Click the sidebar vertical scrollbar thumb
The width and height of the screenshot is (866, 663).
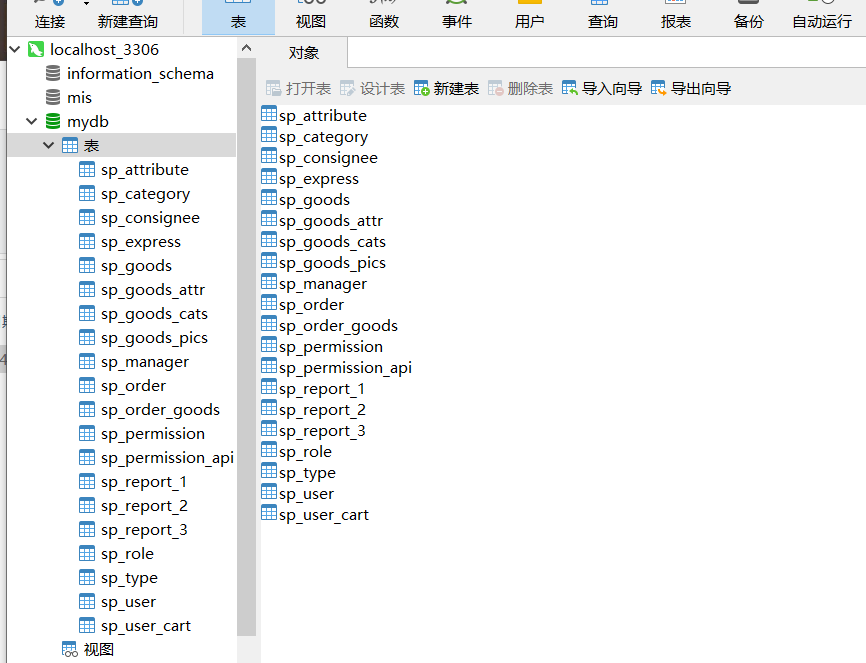pos(247,346)
